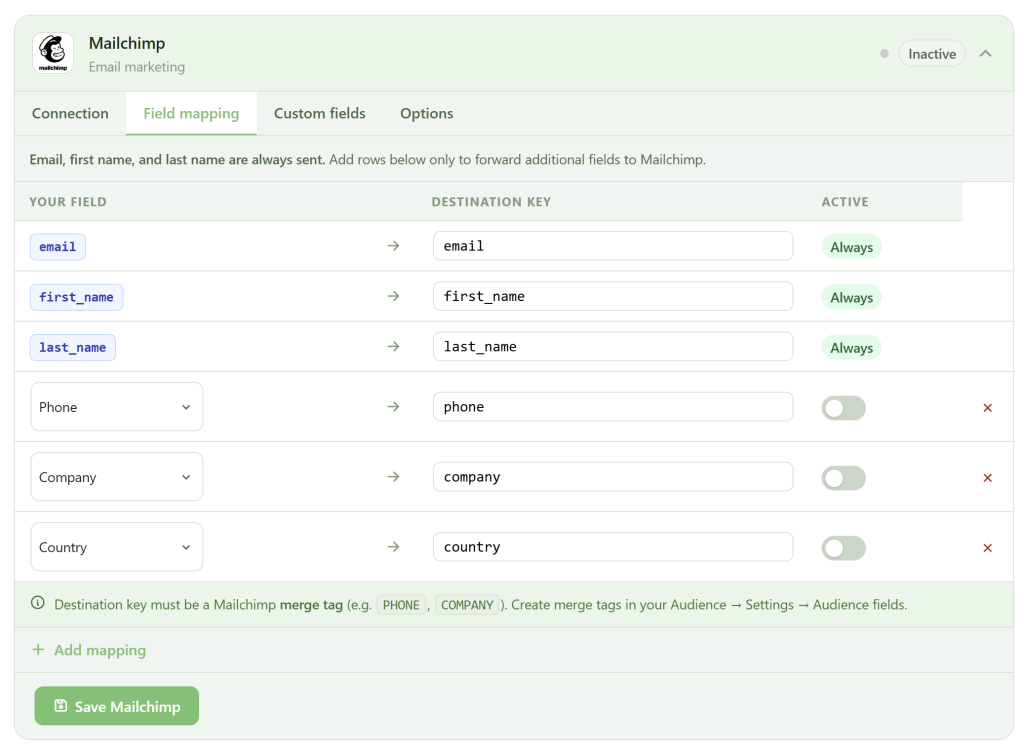This screenshot has width=1024, height=749.
Task: Click the ACTIVE column header
Action: [x=845, y=202]
